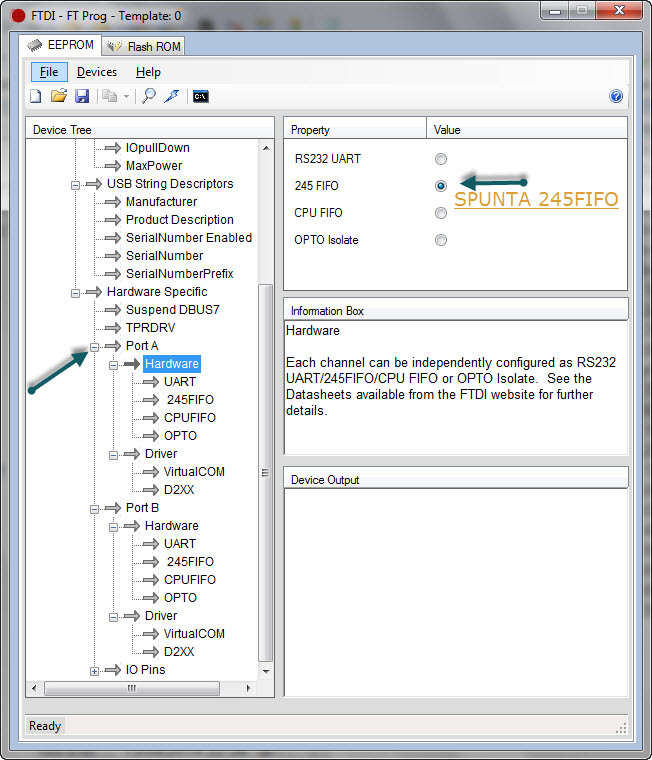
Task: Select CPUFIFO under Port A Hardware
Action: (190, 417)
